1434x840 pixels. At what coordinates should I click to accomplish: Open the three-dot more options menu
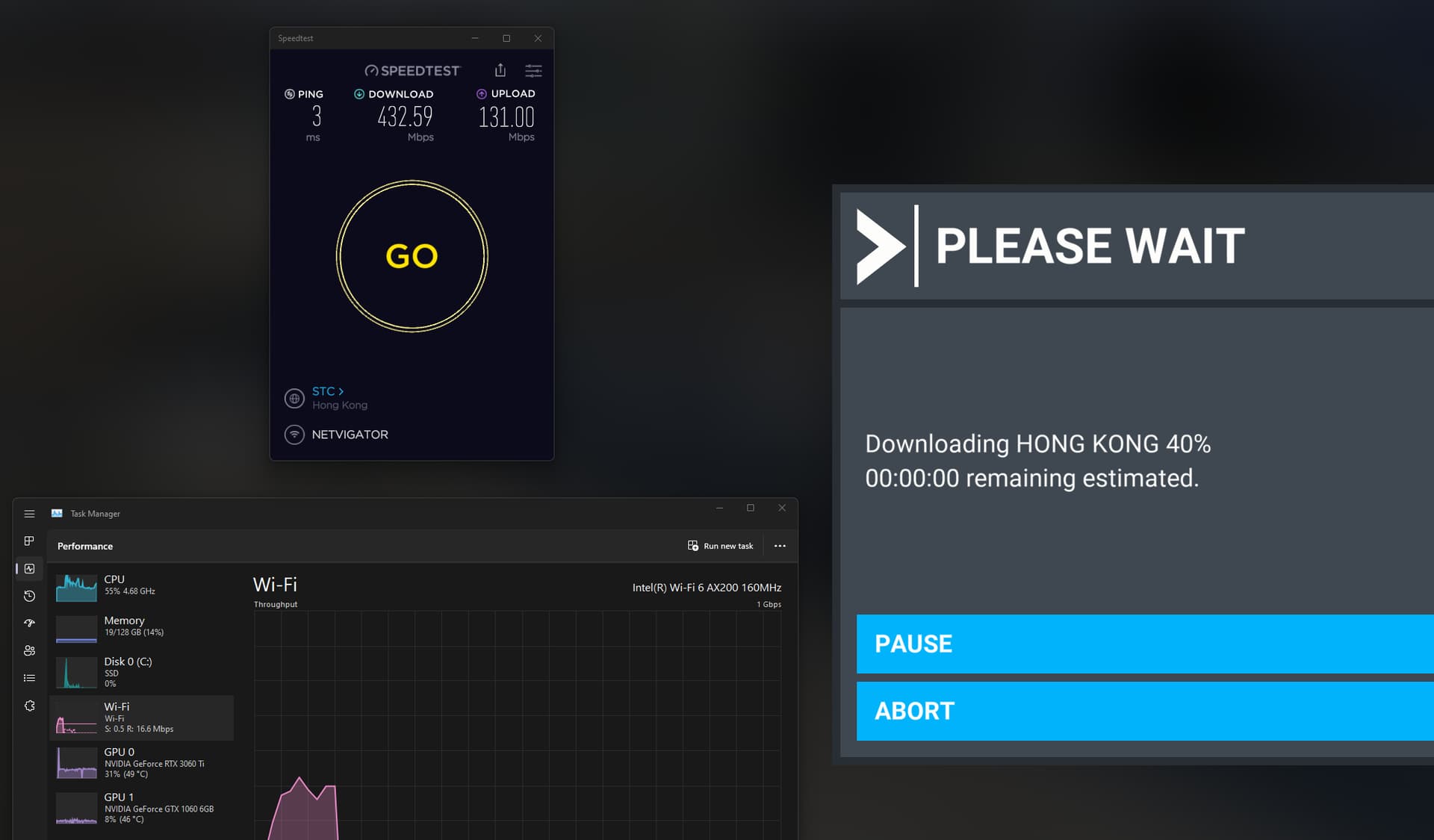780,546
